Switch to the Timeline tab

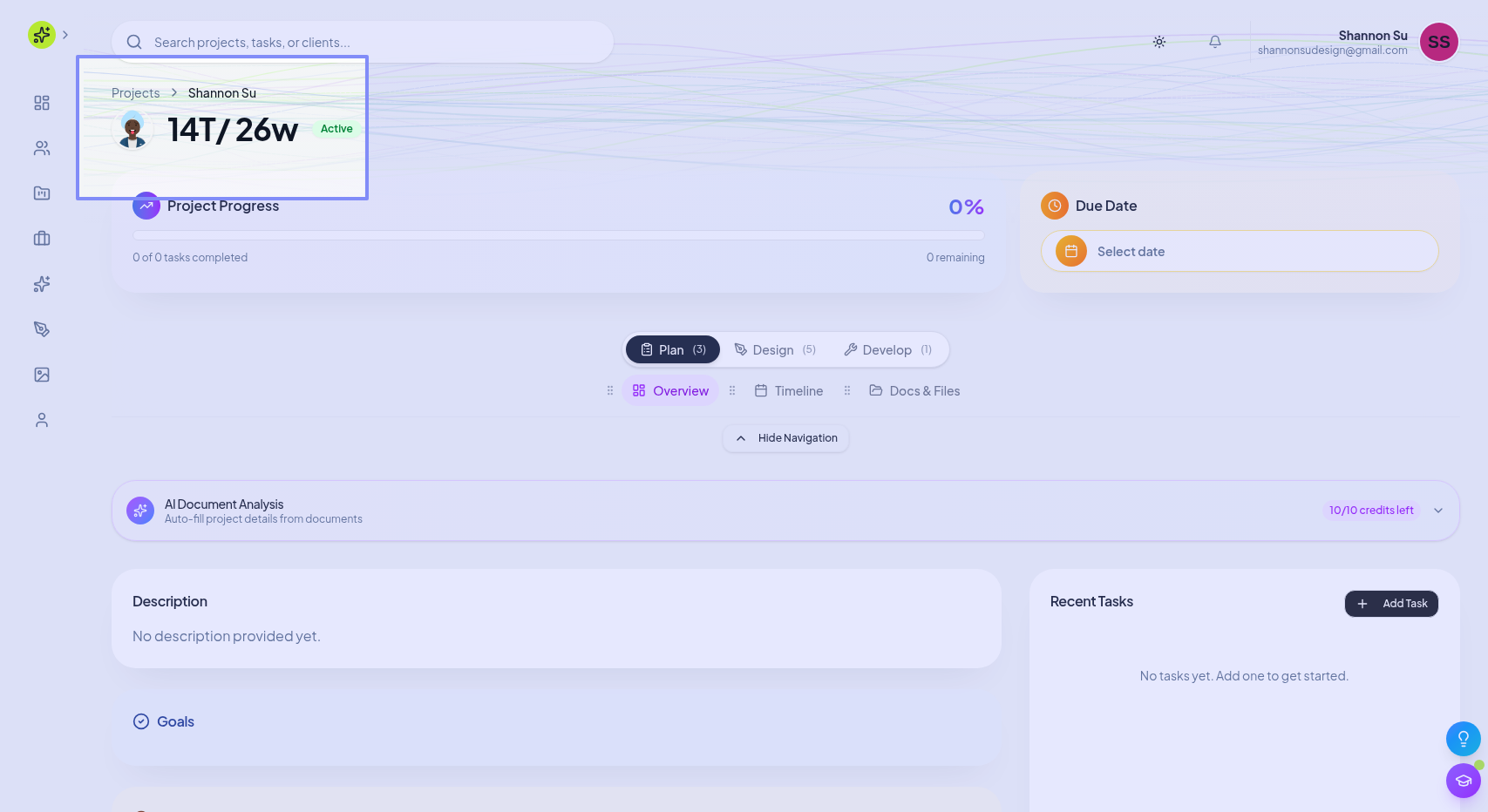tap(789, 391)
